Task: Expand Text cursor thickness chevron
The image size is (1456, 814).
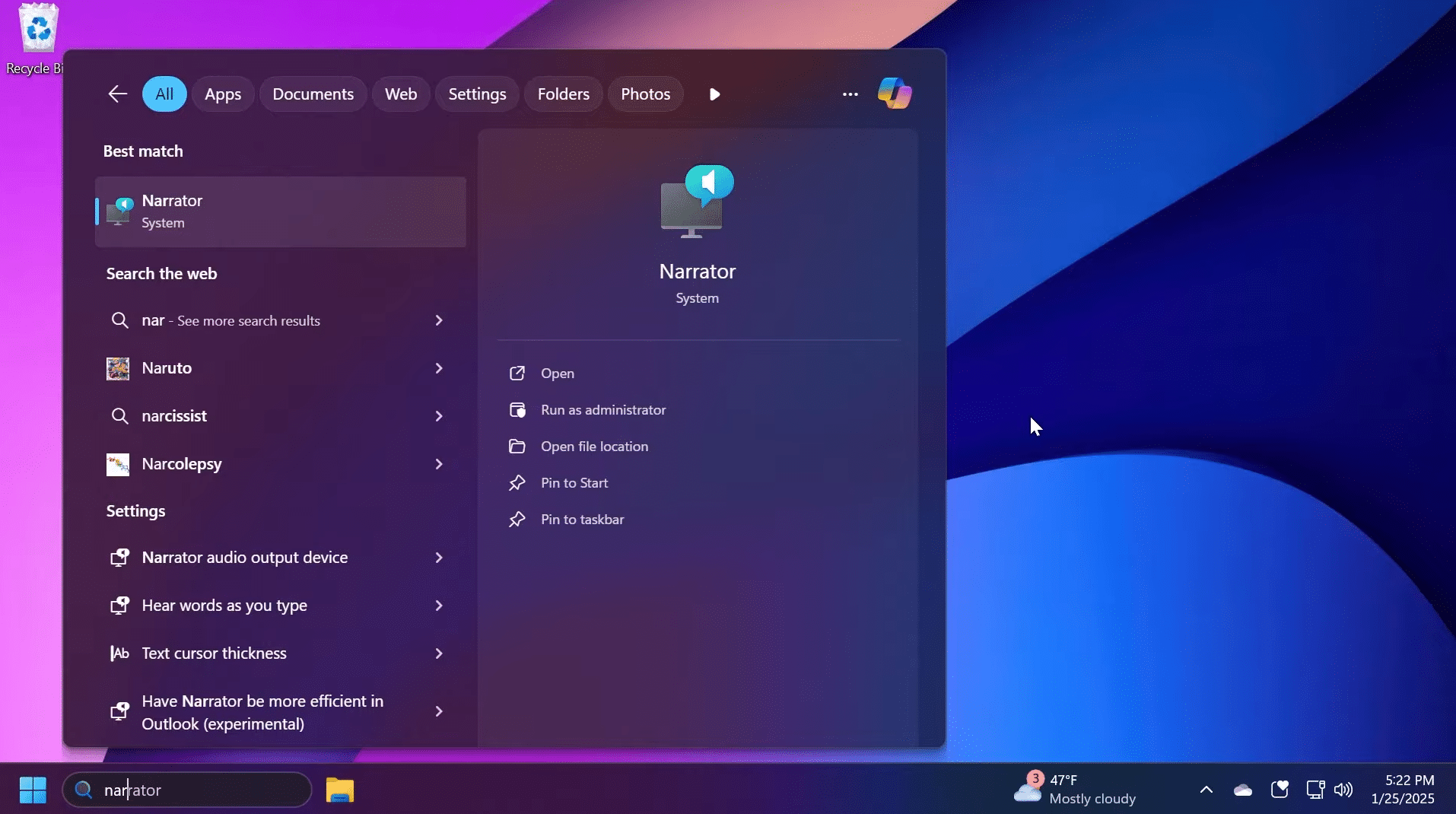Action: coord(439,653)
